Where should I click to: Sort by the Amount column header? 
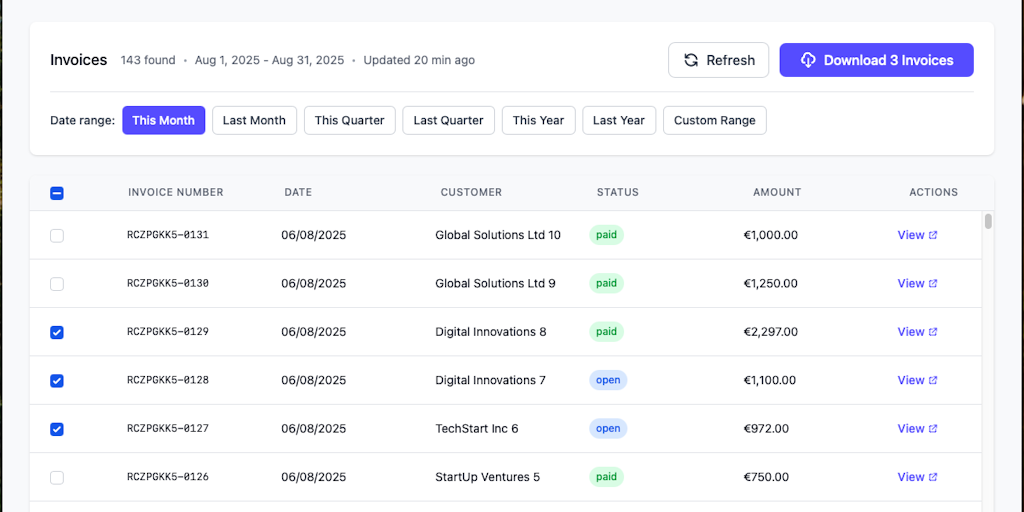[776, 192]
